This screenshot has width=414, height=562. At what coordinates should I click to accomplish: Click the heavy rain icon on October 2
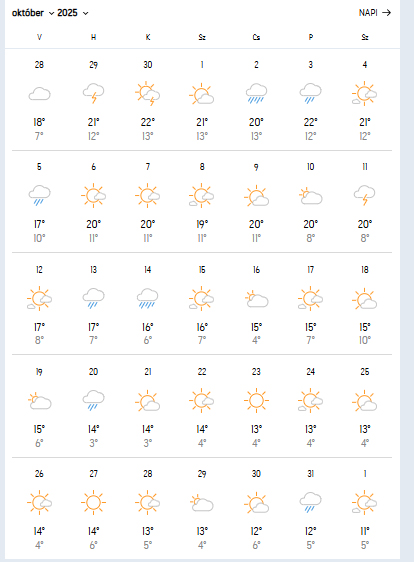coord(256,94)
